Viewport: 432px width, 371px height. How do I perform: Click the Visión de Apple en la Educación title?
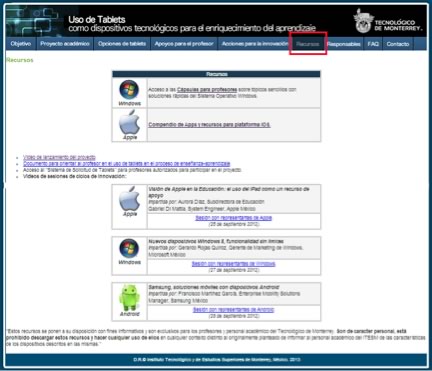point(229,192)
